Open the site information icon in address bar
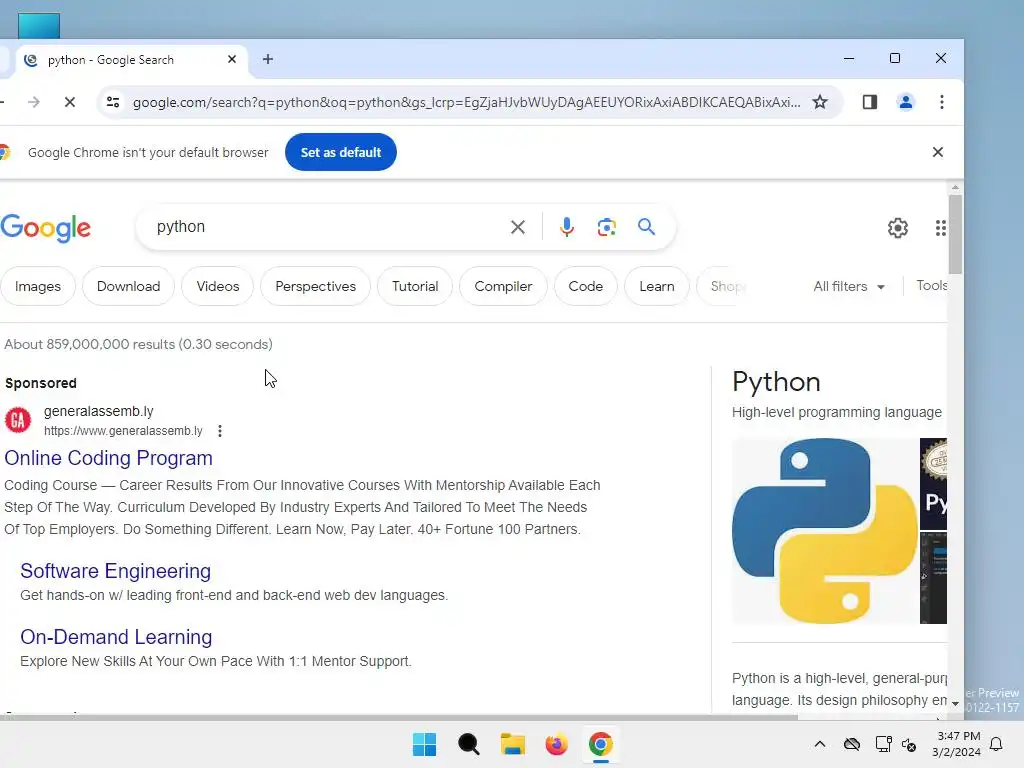This screenshot has width=1024, height=768. point(113,102)
